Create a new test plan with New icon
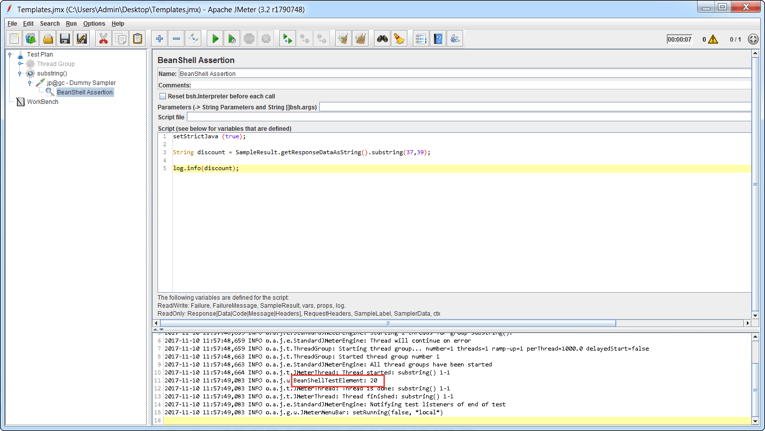 pyautogui.click(x=14, y=39)
